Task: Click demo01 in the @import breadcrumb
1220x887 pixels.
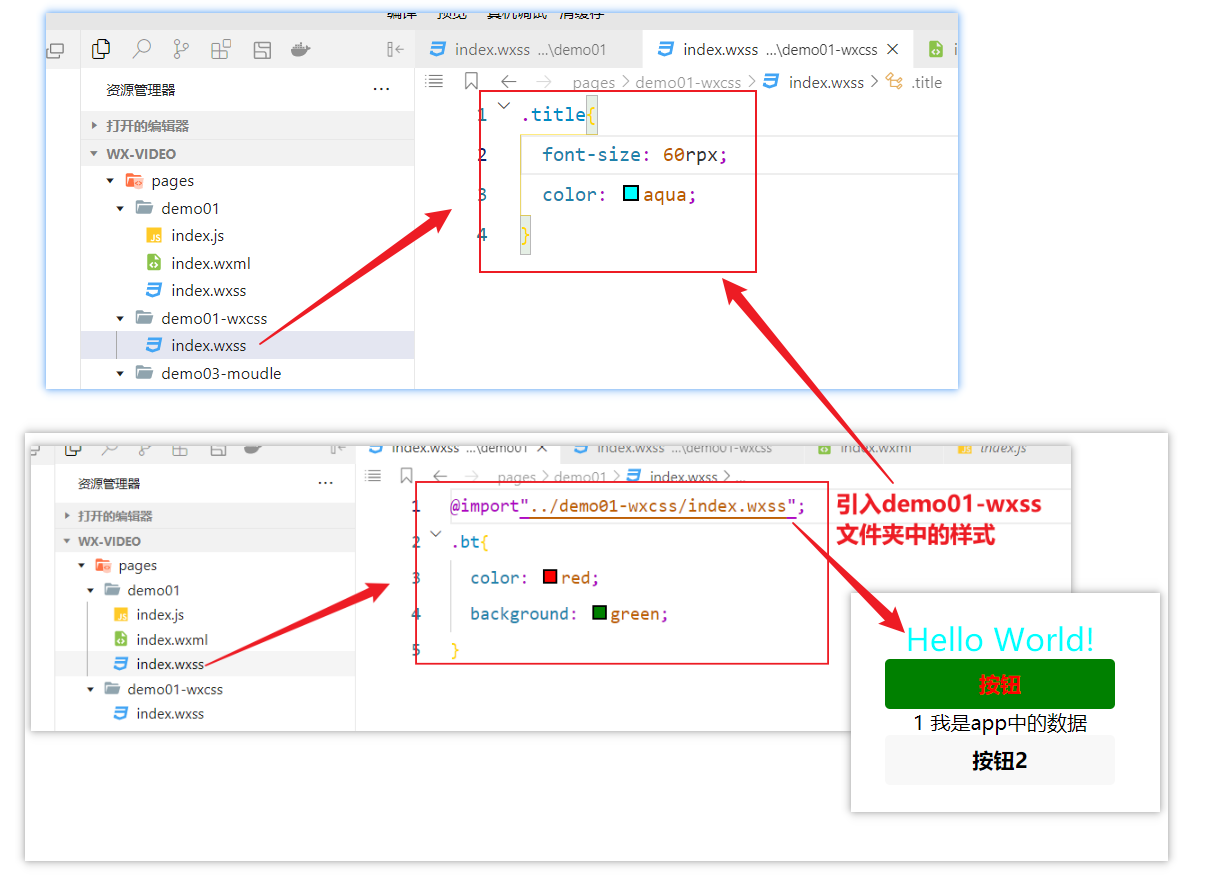Action: coord(580,477)
